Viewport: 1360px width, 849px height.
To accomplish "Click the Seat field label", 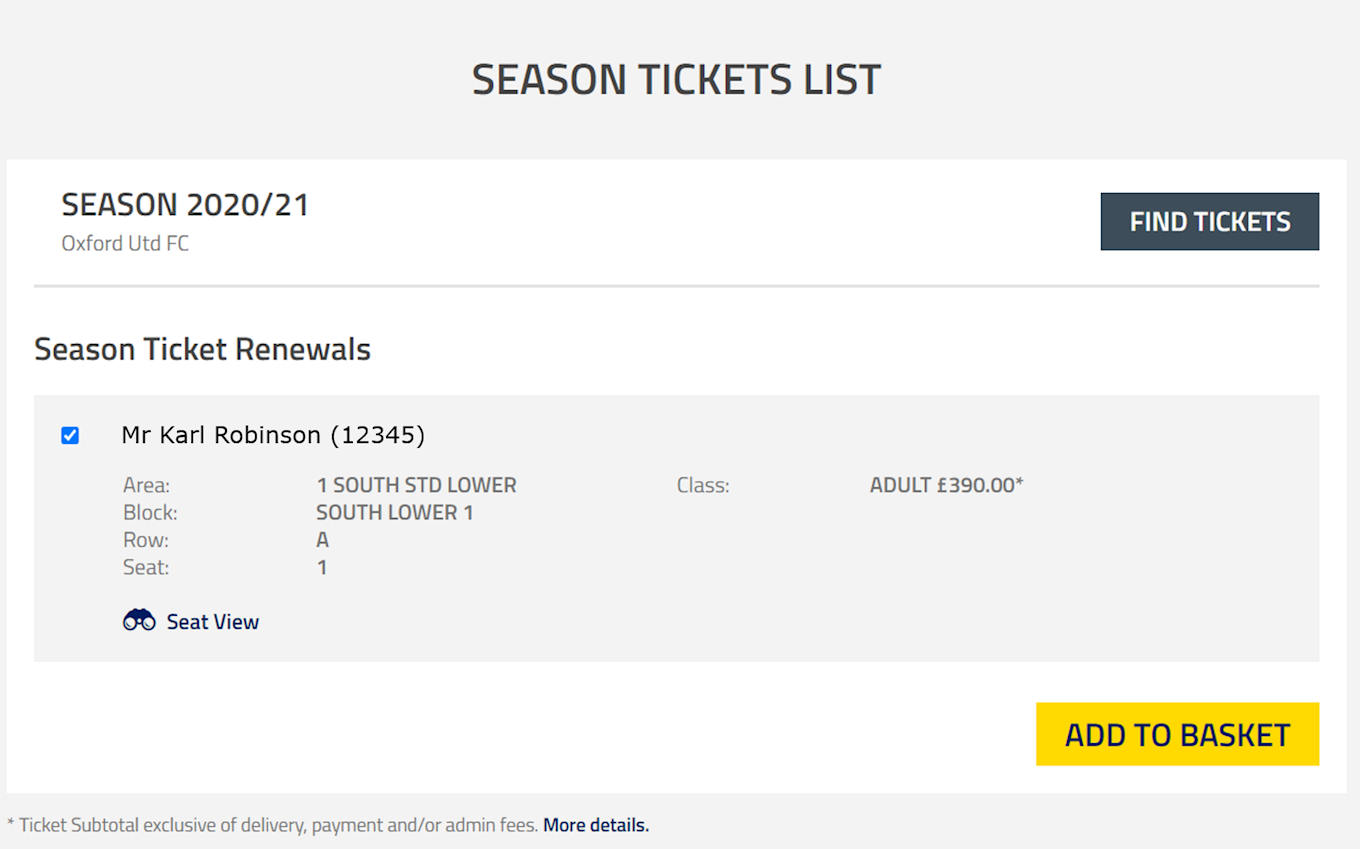I will [146, 568].
